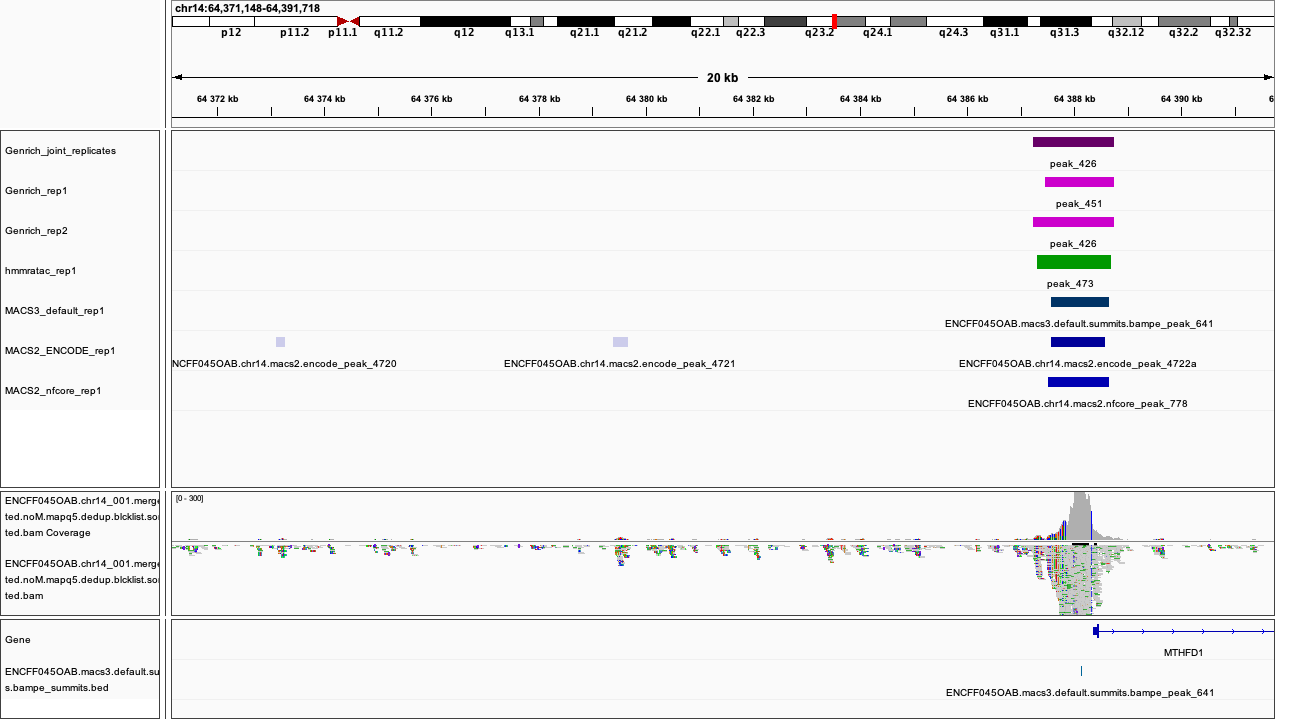Select the hmmratac_rep1 track name
Image resolution: width=1292 pixels, height=719 pixels.
pyautogui.click(x=41, y=271)
